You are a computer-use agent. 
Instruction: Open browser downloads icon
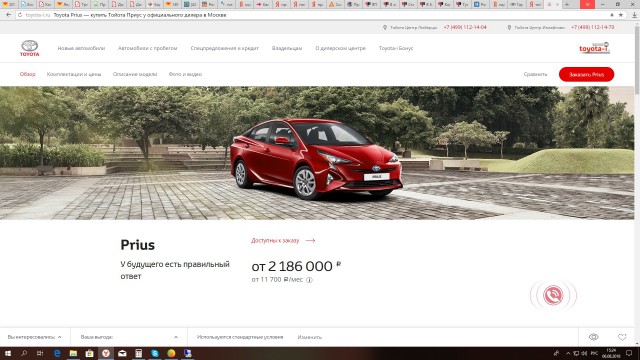[634, 15]
